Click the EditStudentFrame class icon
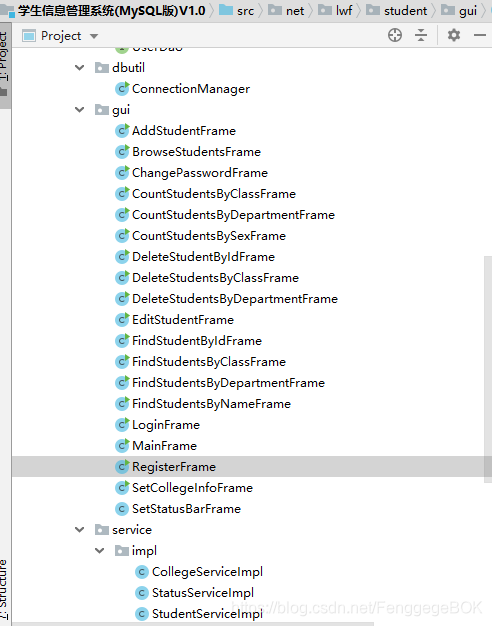Screen dimensions: 492x626 coord(122,320)
